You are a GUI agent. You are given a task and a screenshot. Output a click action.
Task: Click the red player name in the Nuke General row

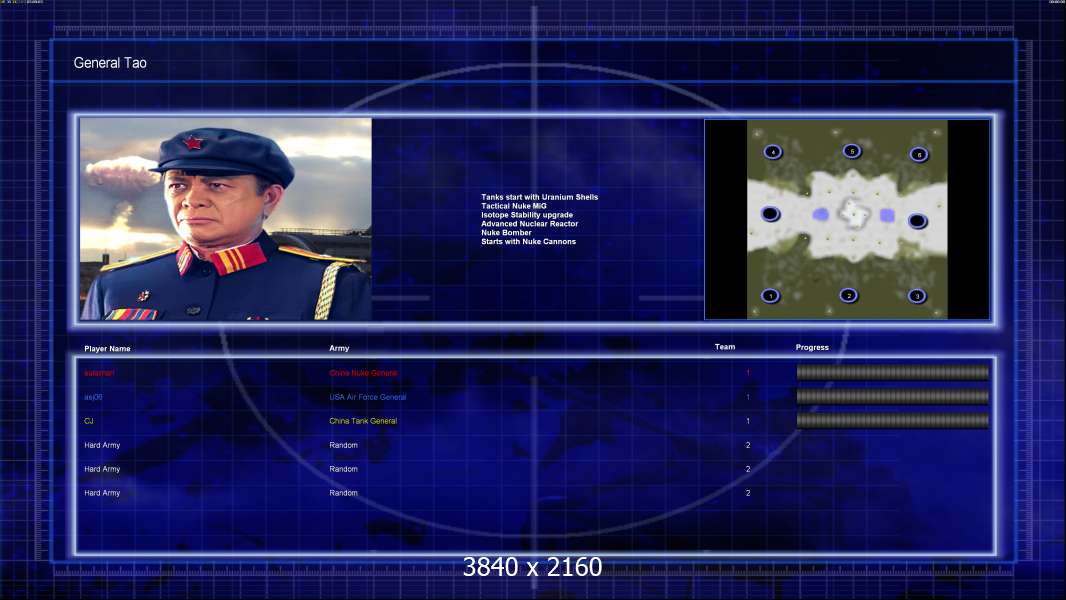coord(99,373)
